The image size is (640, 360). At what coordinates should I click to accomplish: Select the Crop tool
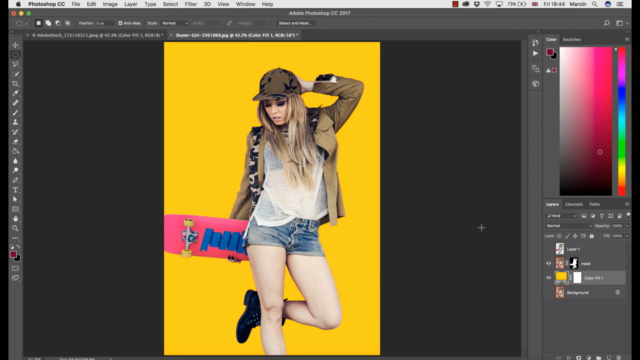click(16, 84)
